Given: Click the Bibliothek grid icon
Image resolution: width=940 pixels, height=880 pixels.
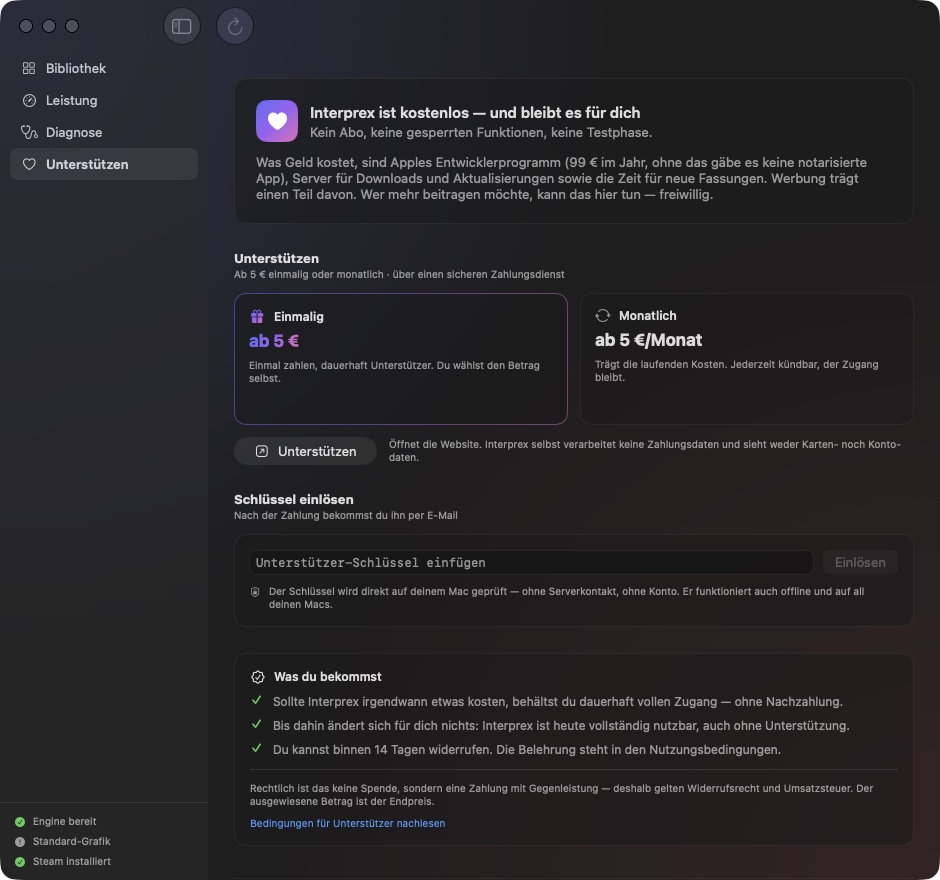Looking at the screenshot, I should pyautogui.click(x=29, y=68).
